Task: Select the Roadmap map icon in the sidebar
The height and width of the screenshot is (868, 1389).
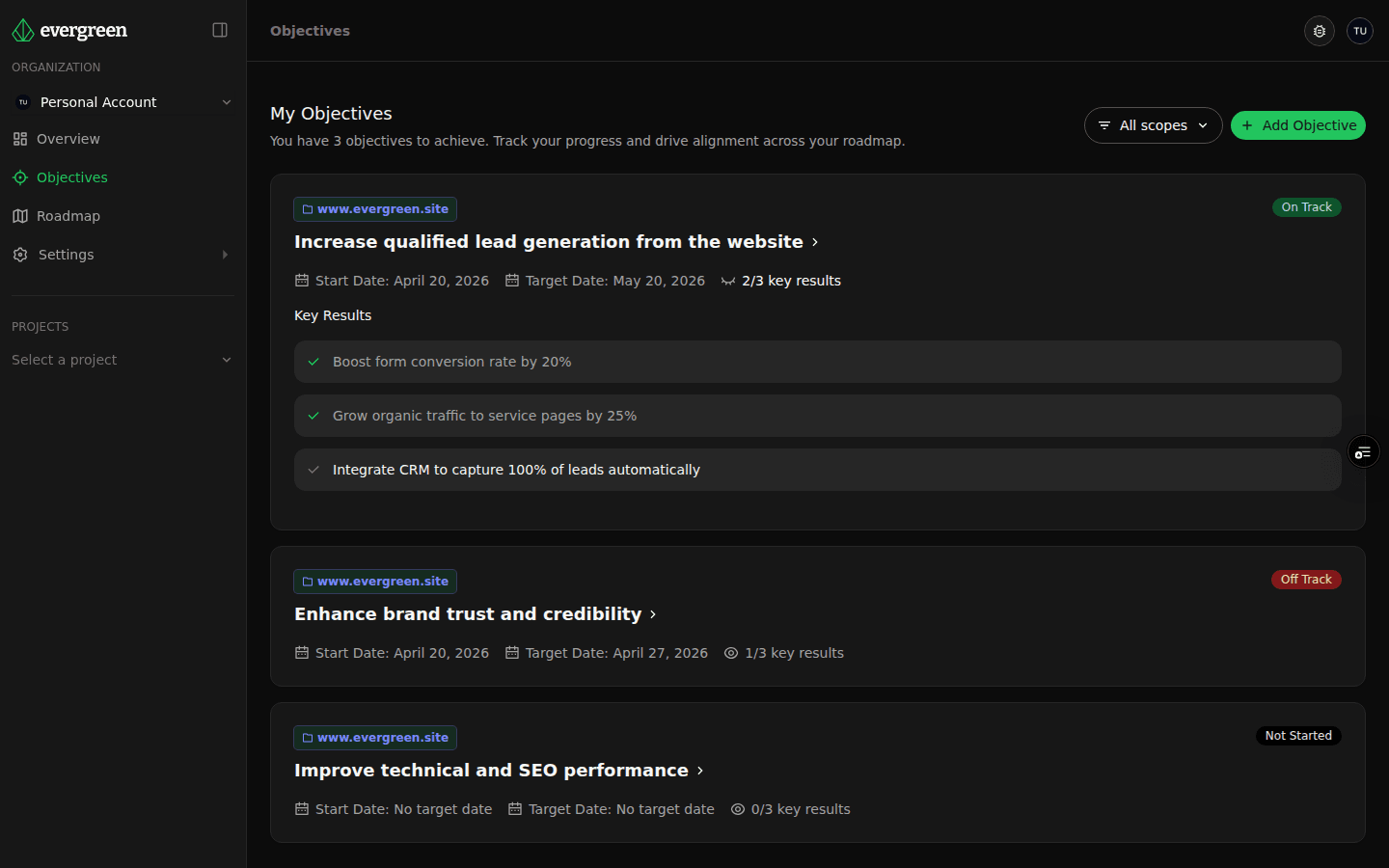Action: 20,215
